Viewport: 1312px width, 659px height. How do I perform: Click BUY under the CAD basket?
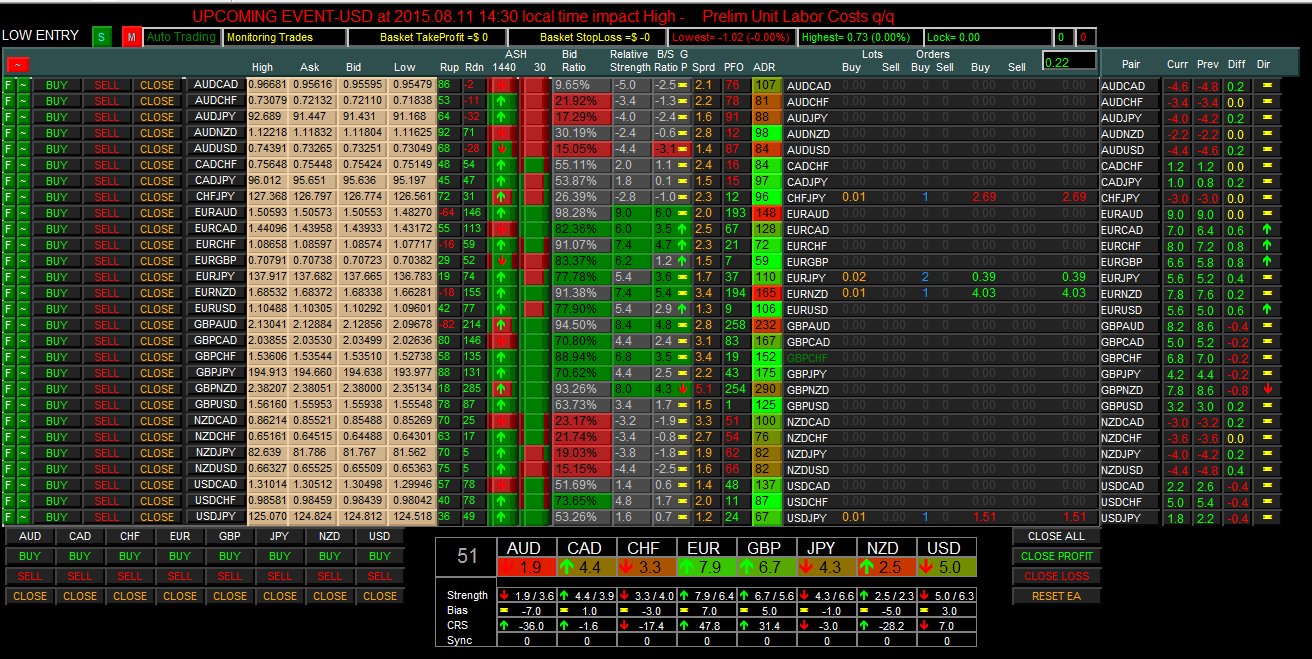click(x=80, y=556)
